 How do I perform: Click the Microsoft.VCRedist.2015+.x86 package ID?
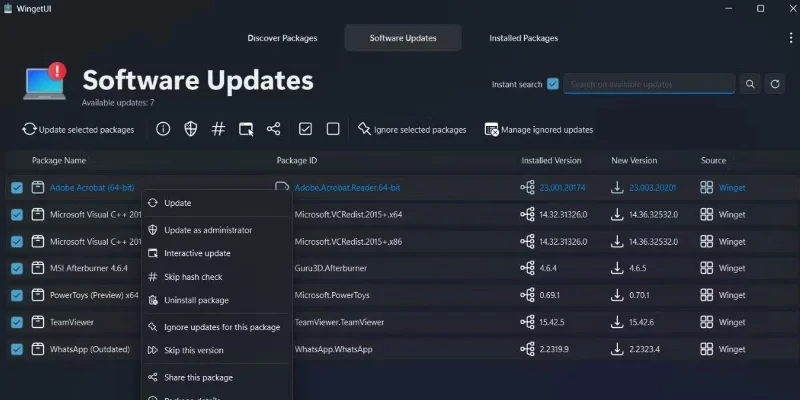point(348,241)
